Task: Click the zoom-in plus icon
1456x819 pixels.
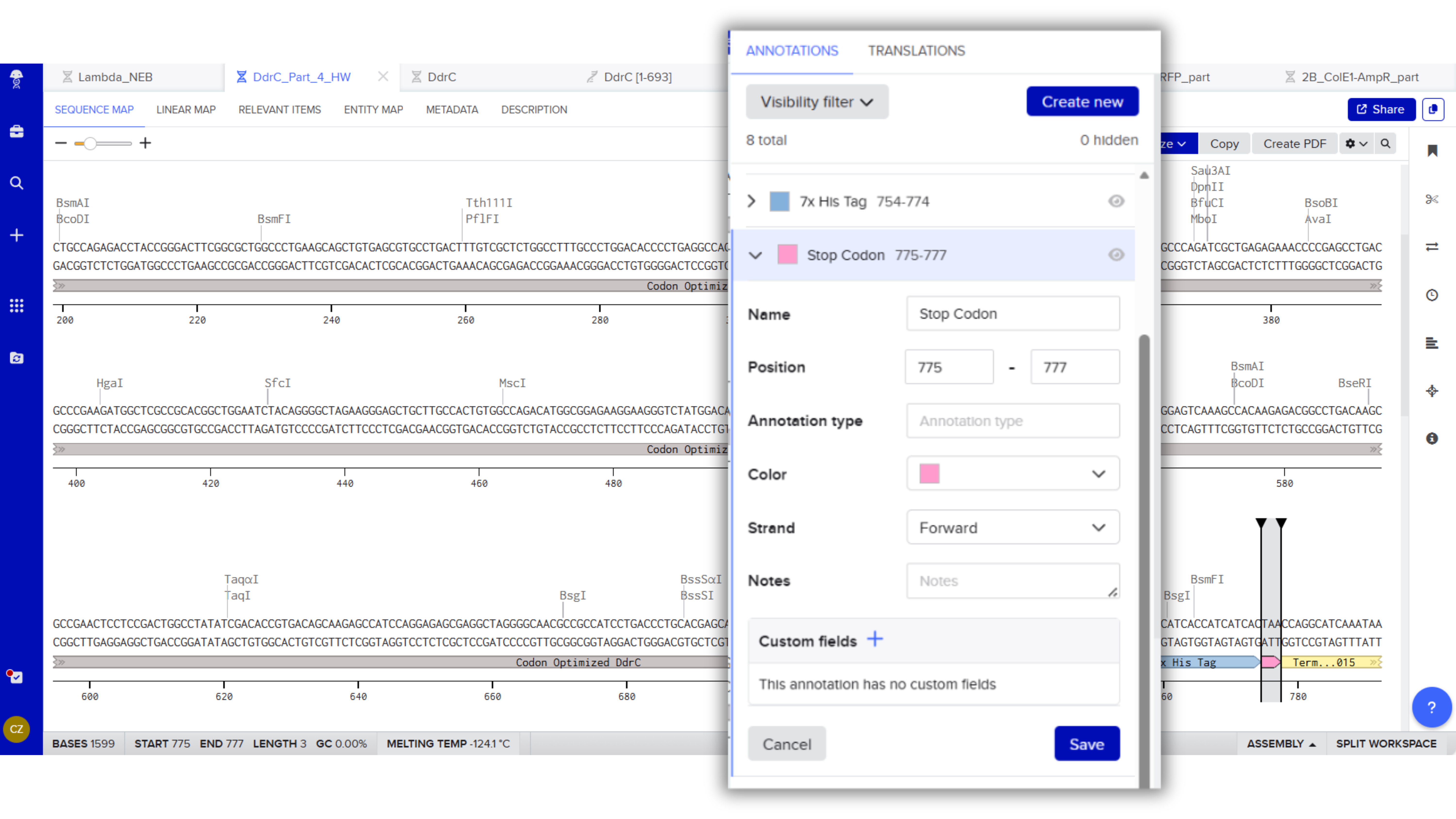Action: pos(145,143)
